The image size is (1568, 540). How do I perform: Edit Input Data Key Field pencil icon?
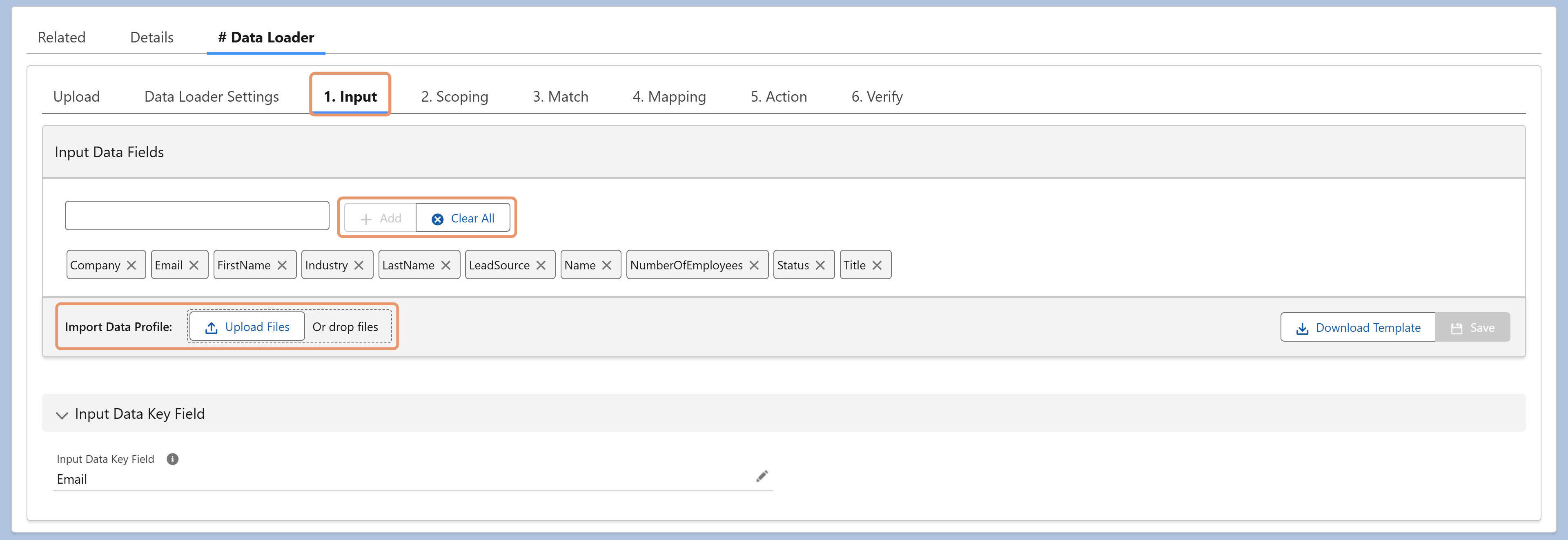click(762, 476)
